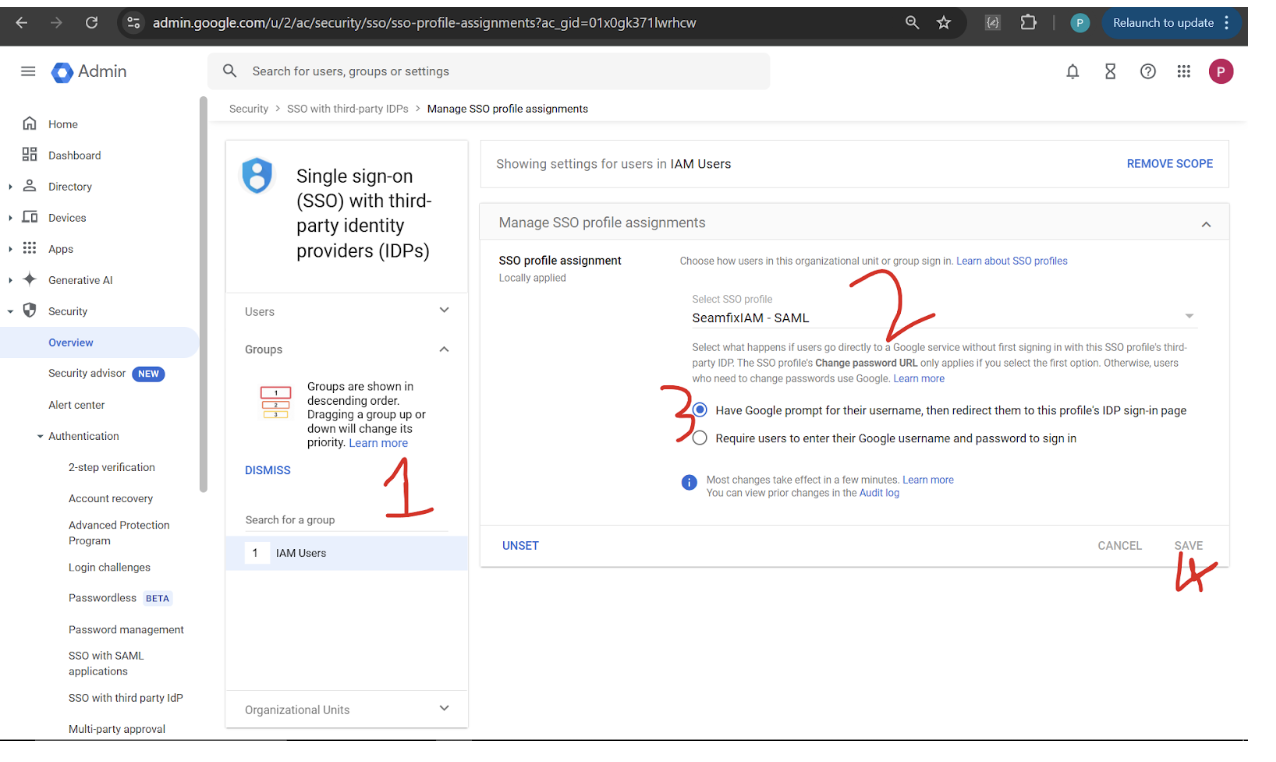1276x762 pixels.
Task: Go back with the browser back arrow
Action: coord(22,22)
